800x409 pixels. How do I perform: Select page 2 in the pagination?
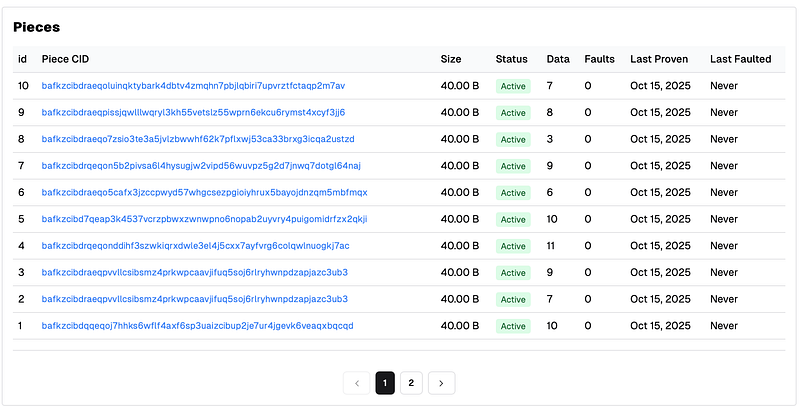click(x=410, y=382)
